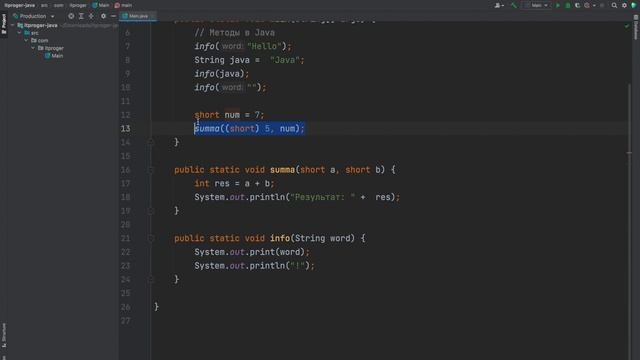This screenshot has height=360, width=640.
Task: Click the Main class breadcrumb
Action: coord(101,5)
